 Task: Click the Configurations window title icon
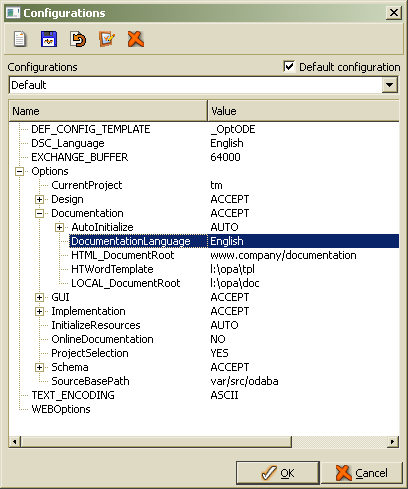click(13, 13)
